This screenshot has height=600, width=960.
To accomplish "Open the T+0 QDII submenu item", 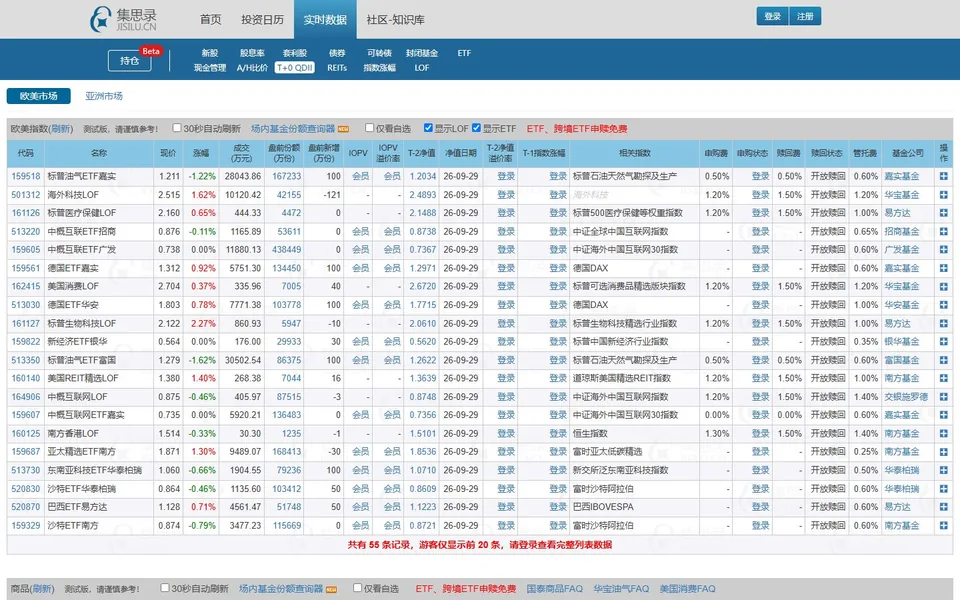I will (x=294, y=68).
